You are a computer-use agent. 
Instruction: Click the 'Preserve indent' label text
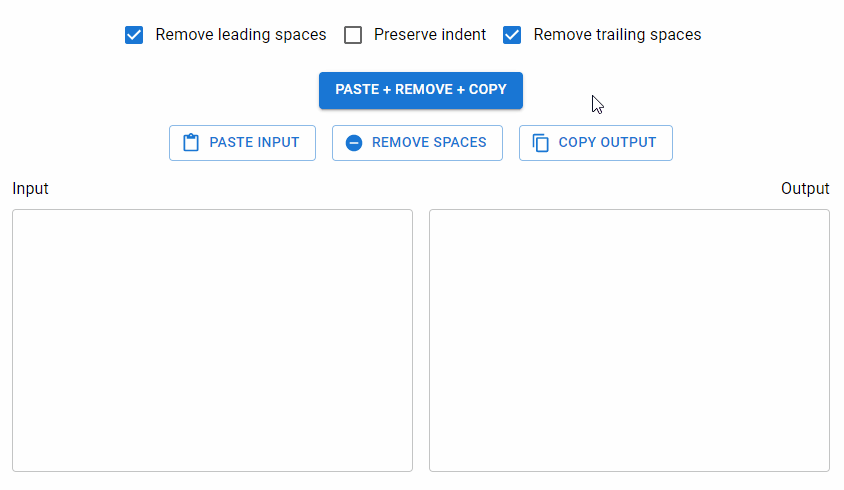tap(430, 34)
